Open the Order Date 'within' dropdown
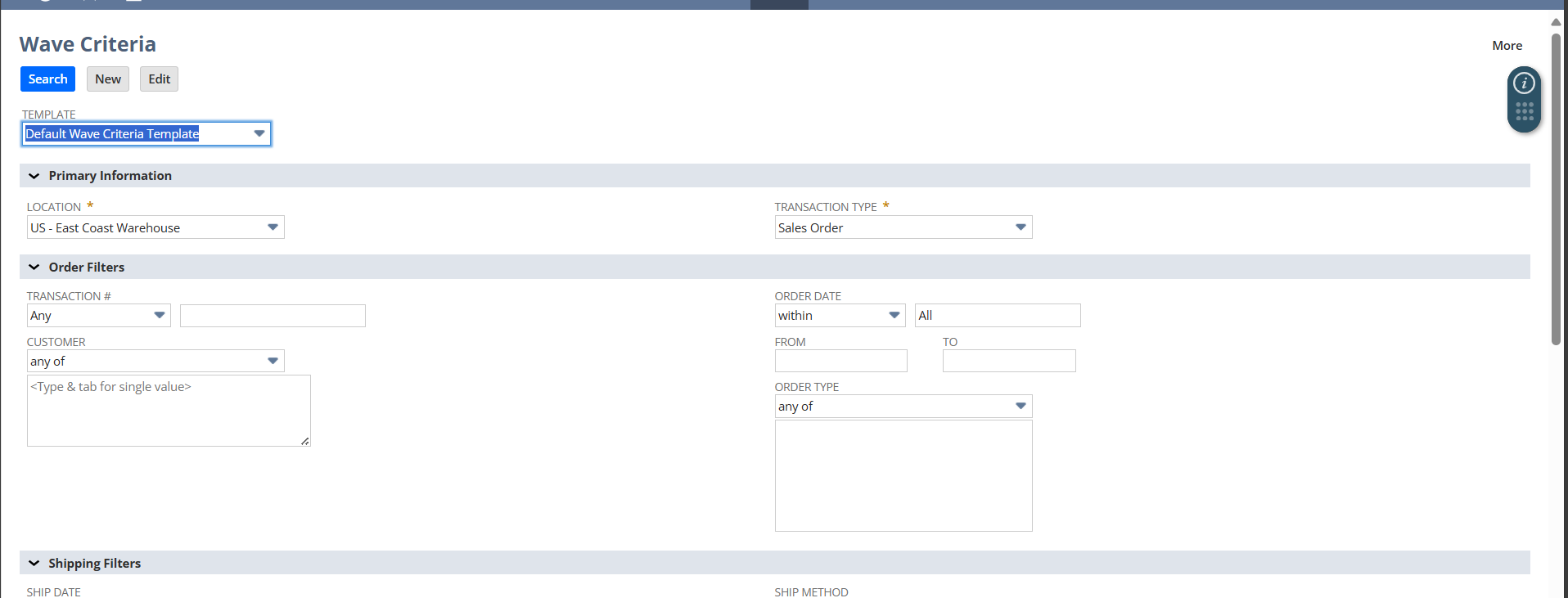Viewport: 1568px width, 598px height. tap(894, 316)
